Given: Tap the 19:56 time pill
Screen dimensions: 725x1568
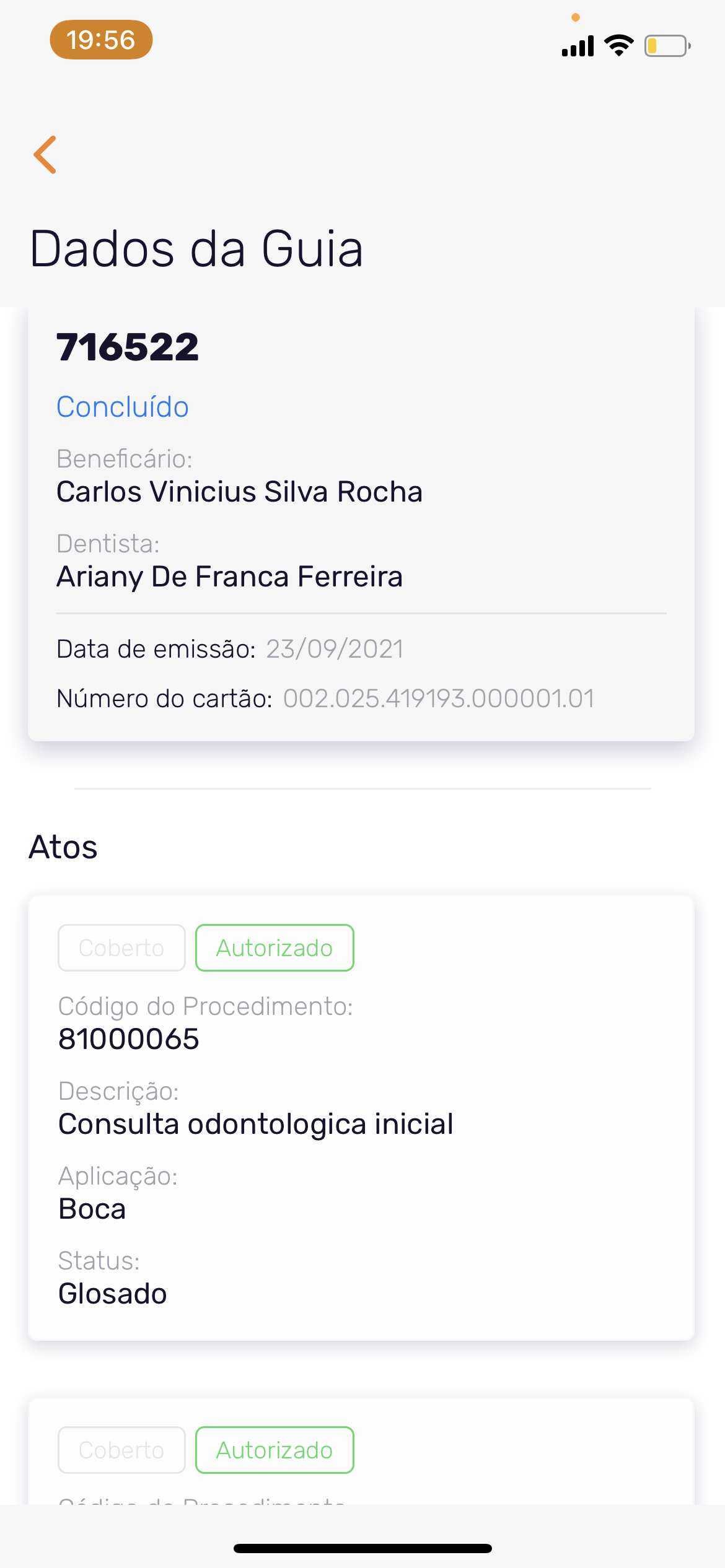Looking at the screenshot, I should point(101,40).
